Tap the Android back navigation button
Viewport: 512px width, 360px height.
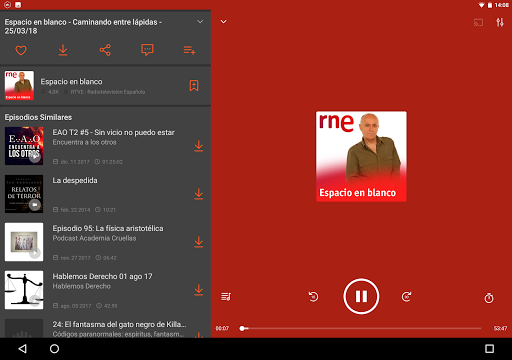tap(22, 349)
